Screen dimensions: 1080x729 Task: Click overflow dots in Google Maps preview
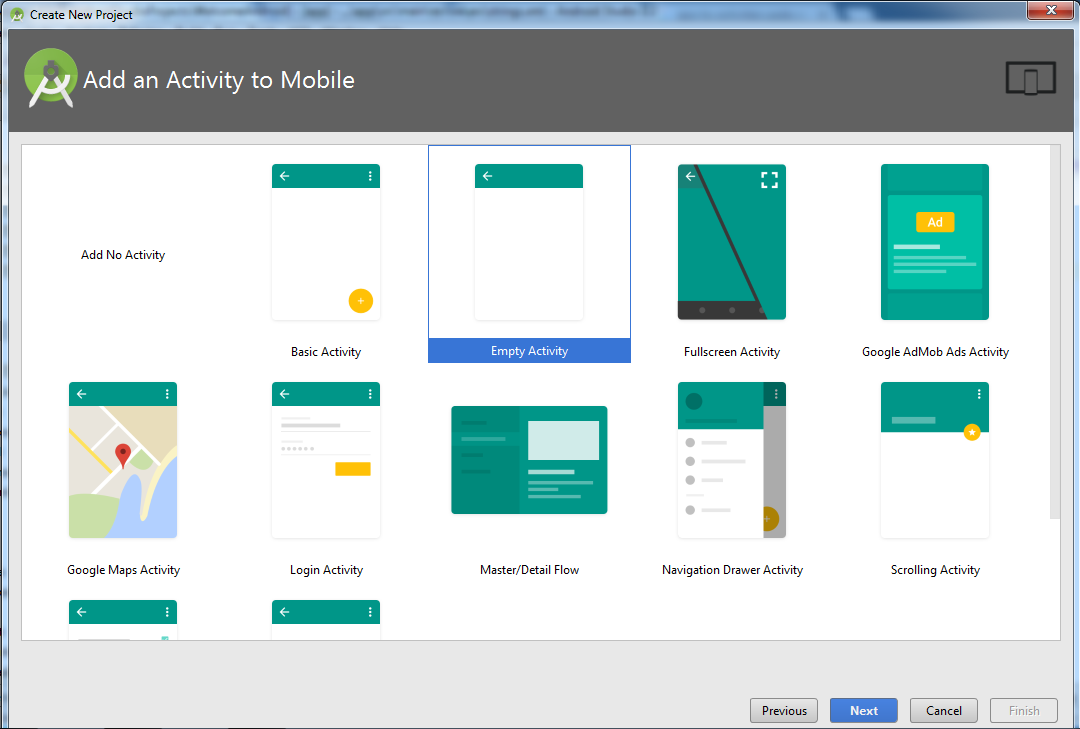click(167, 394)
